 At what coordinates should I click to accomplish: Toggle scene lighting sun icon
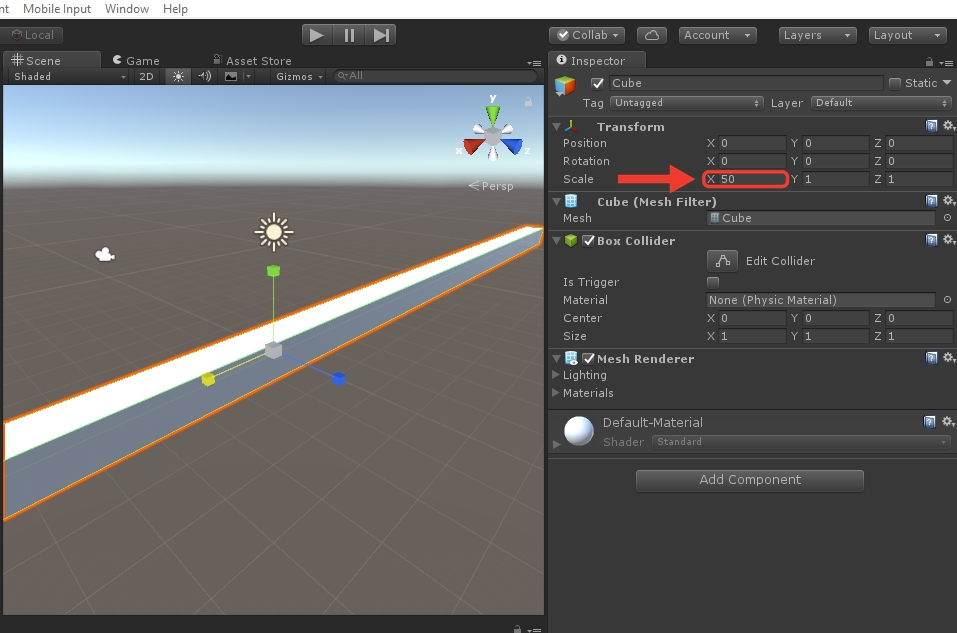click(178, 76)
